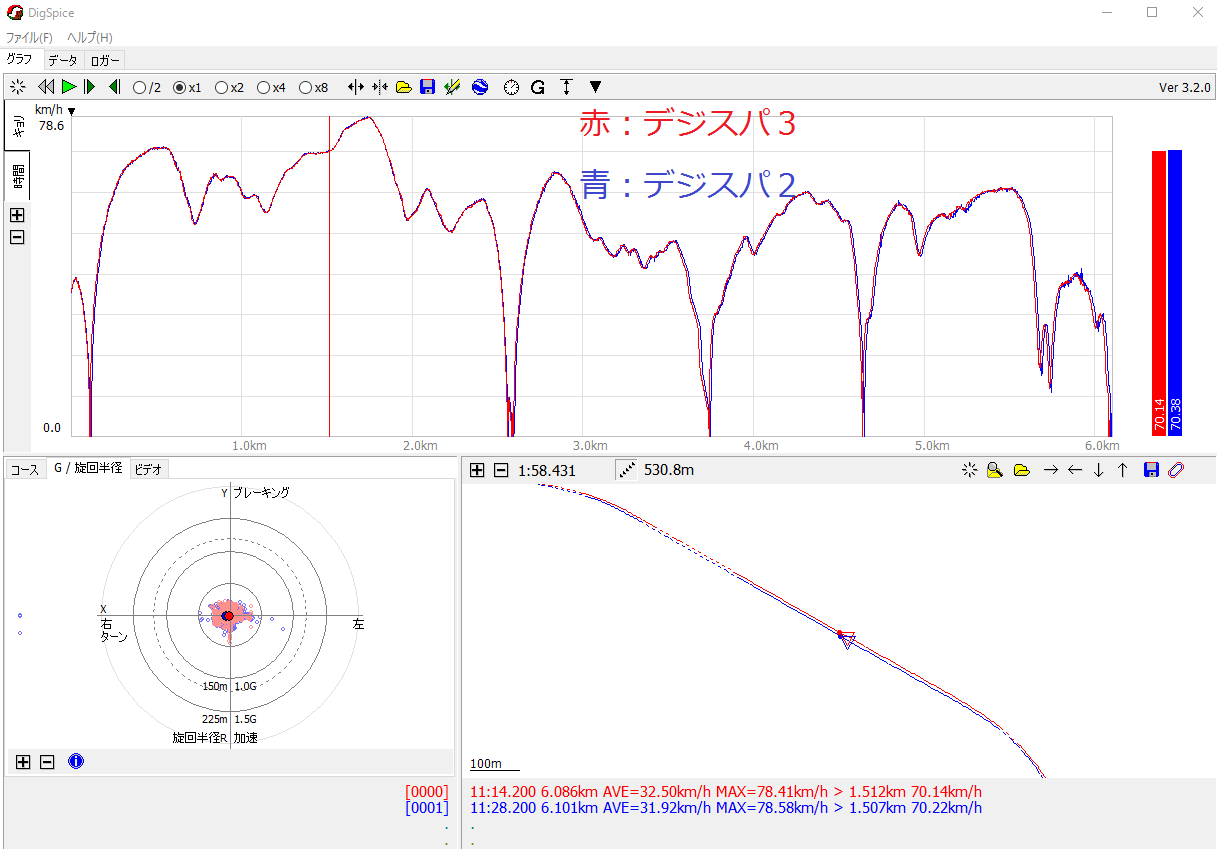Switch to the グラフ tab
Viewport: 1217px width, 849px height.
click(20, 60)
